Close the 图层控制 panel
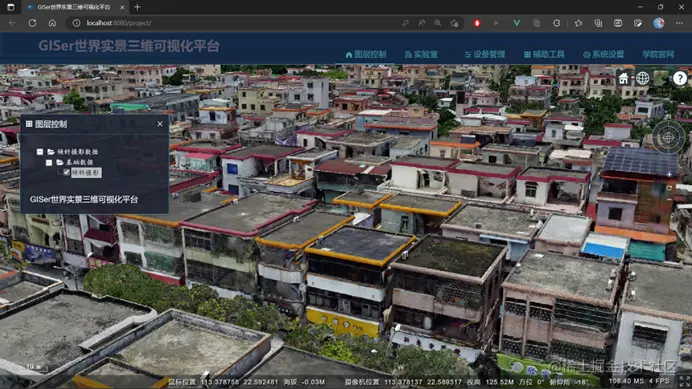Screen dimensions: 692x389 (x=160, y=124)
